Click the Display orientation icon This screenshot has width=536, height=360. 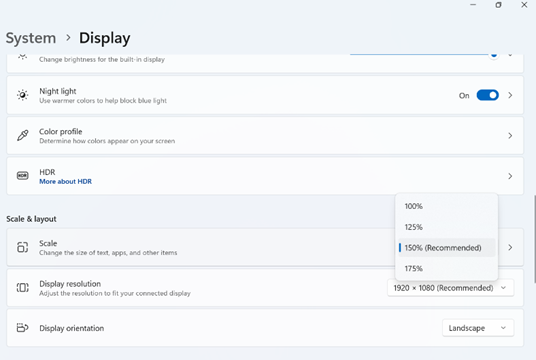[23, 328]
